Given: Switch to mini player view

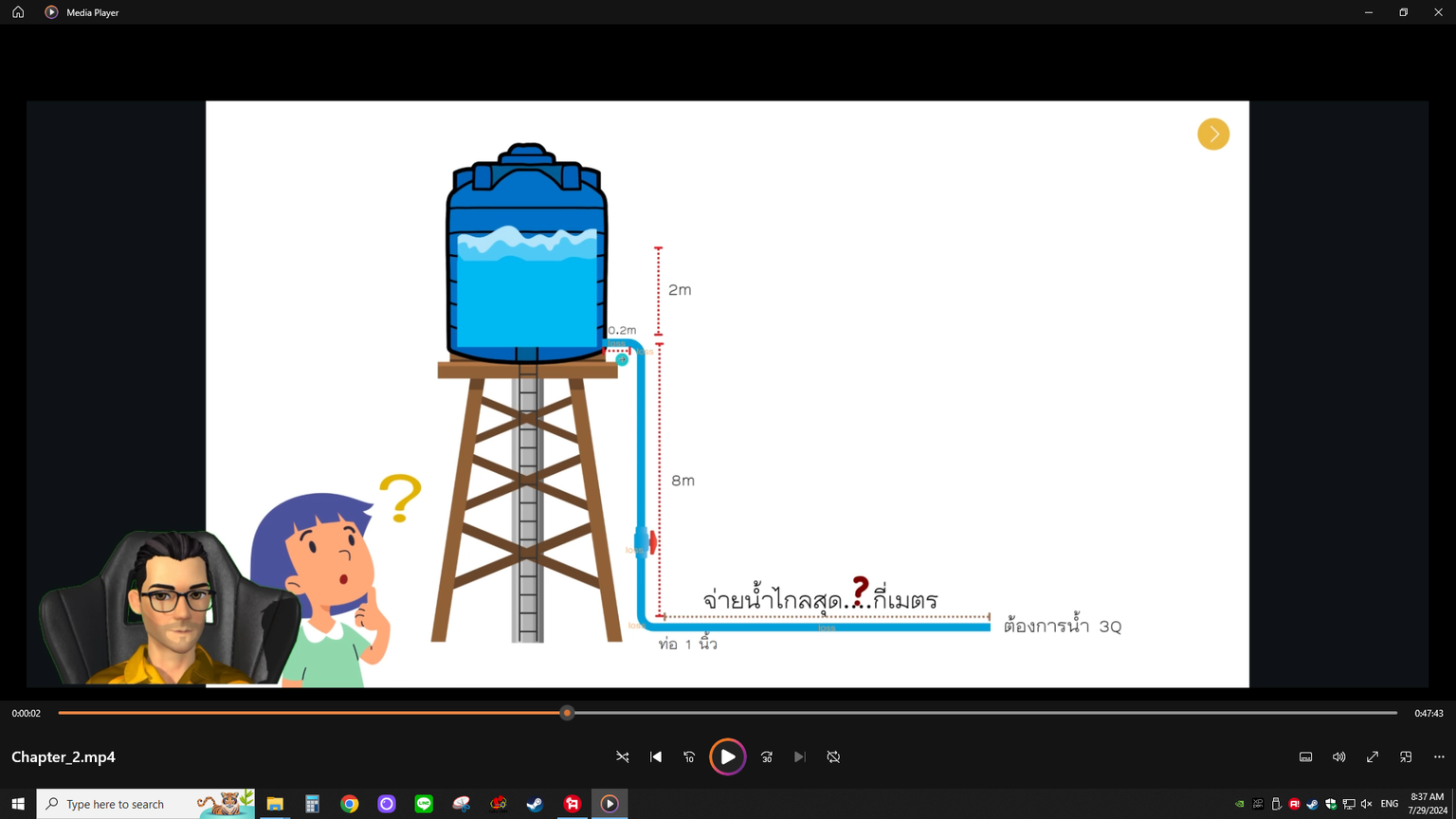Looking at the screenshot, I should pyautogui.click(x=1406, y=757).
